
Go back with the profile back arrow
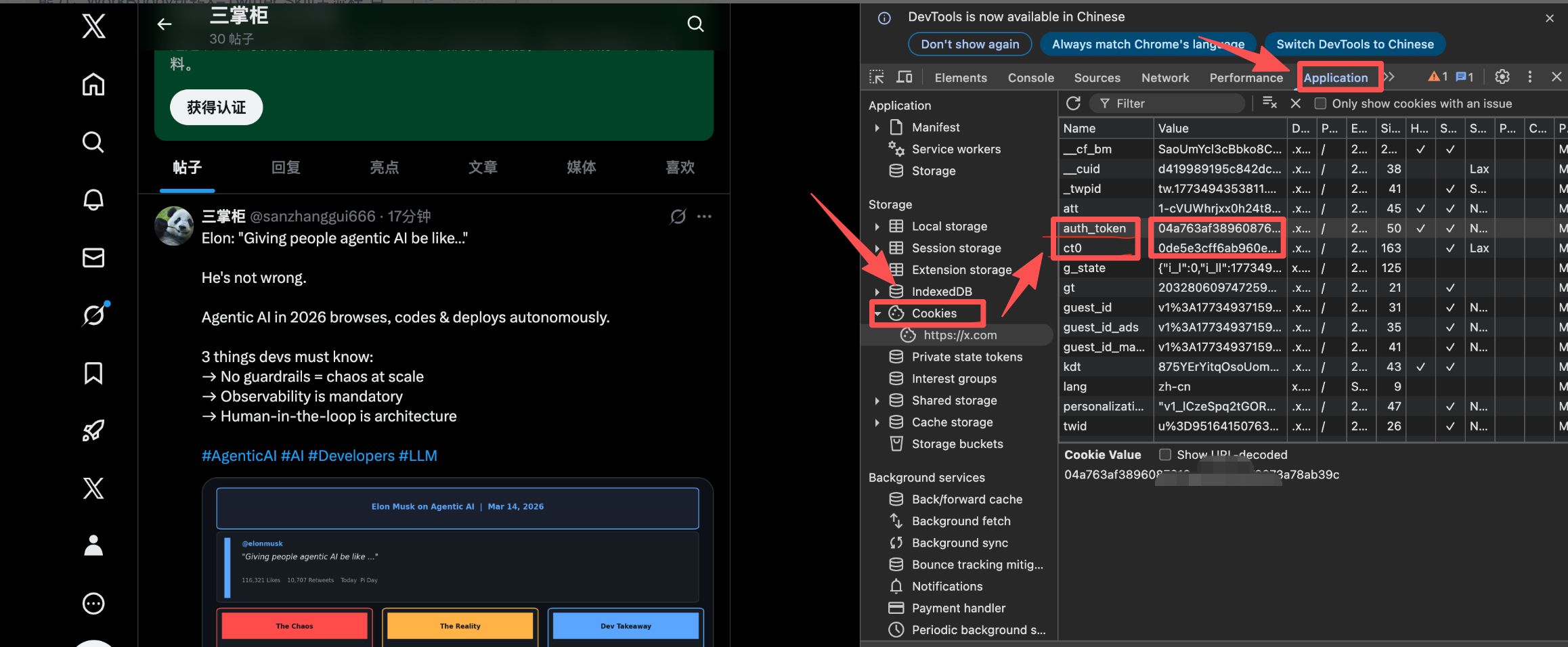[165, 24]
